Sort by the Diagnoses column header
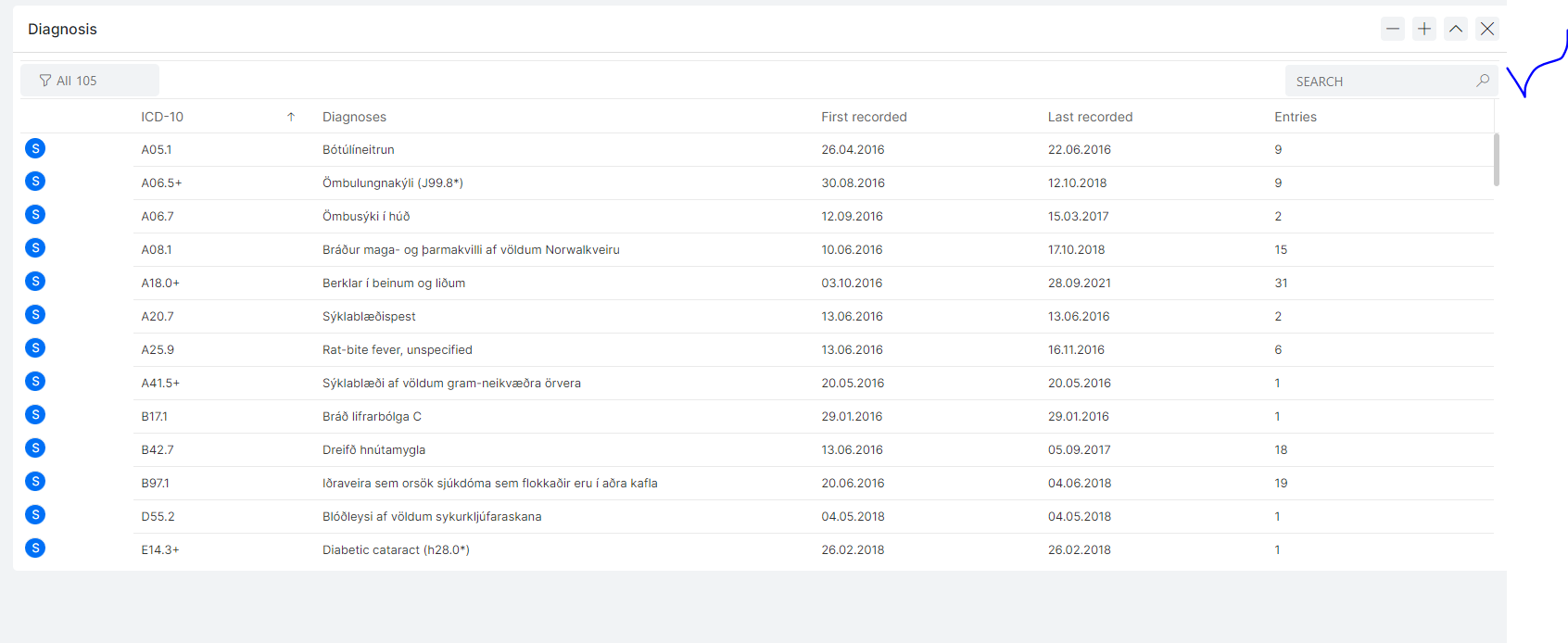This screenshot has height=643, width=1568. [354, 117]
